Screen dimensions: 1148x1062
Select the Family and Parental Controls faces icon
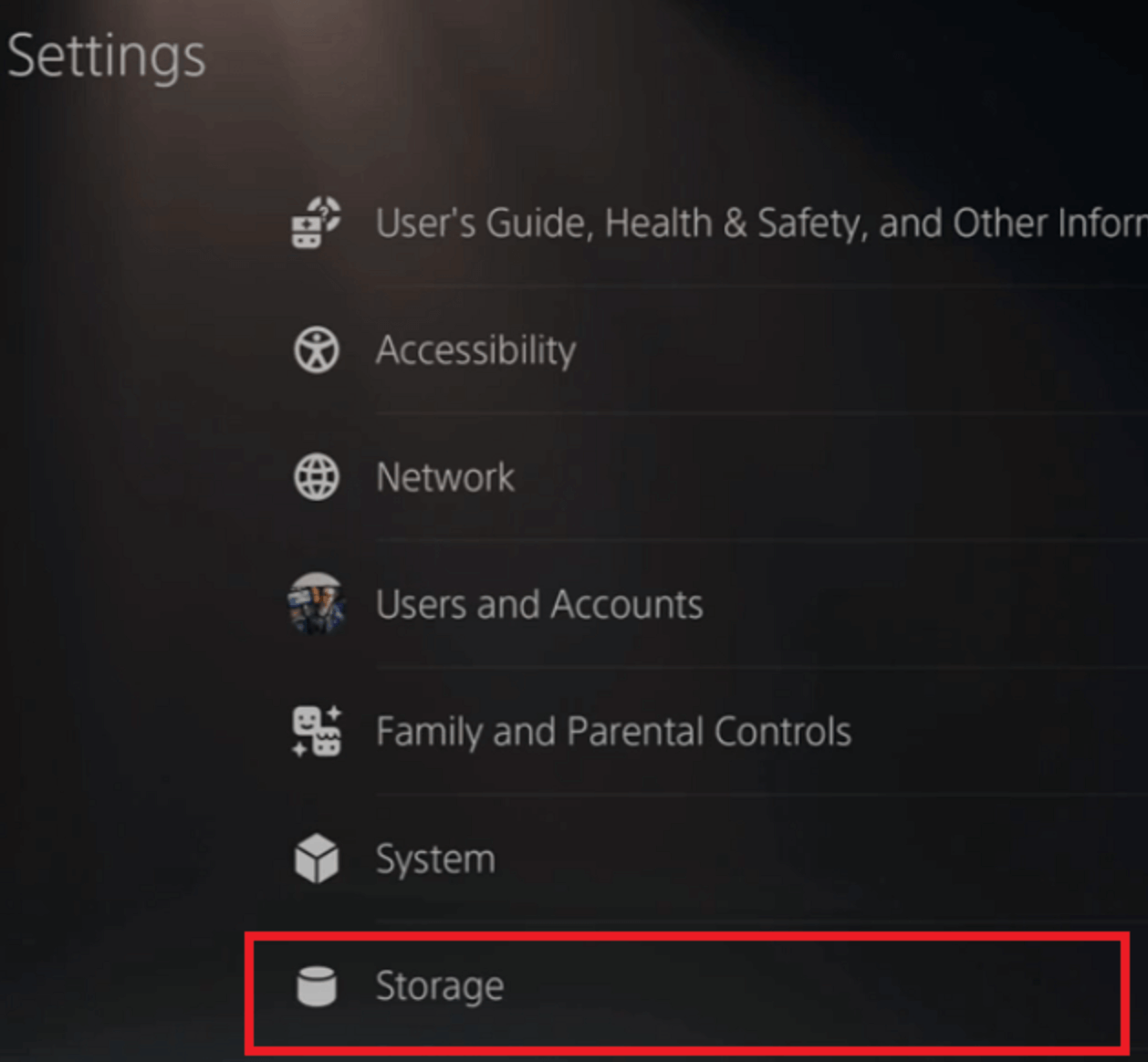(x=317, y=731)
